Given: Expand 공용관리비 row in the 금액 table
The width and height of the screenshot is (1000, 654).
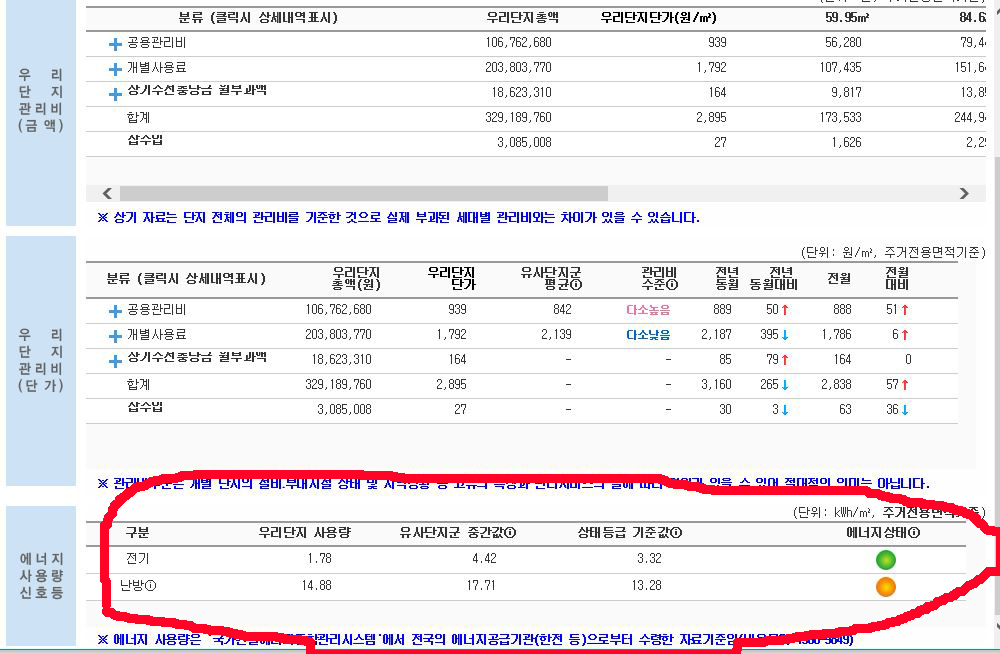Looking at the screenshot, I should (x=116, y=44).
